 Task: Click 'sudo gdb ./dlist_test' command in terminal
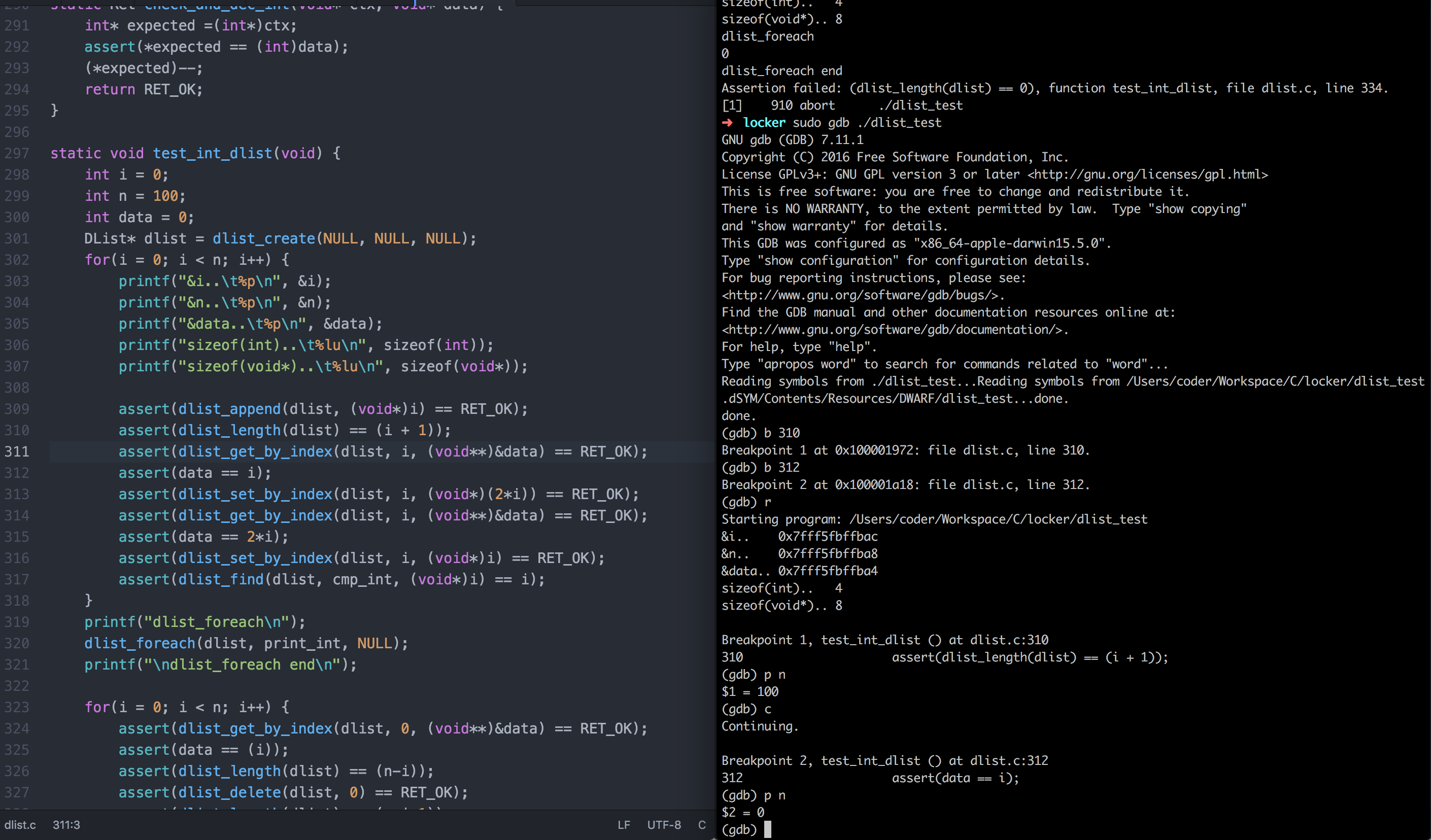867,123
